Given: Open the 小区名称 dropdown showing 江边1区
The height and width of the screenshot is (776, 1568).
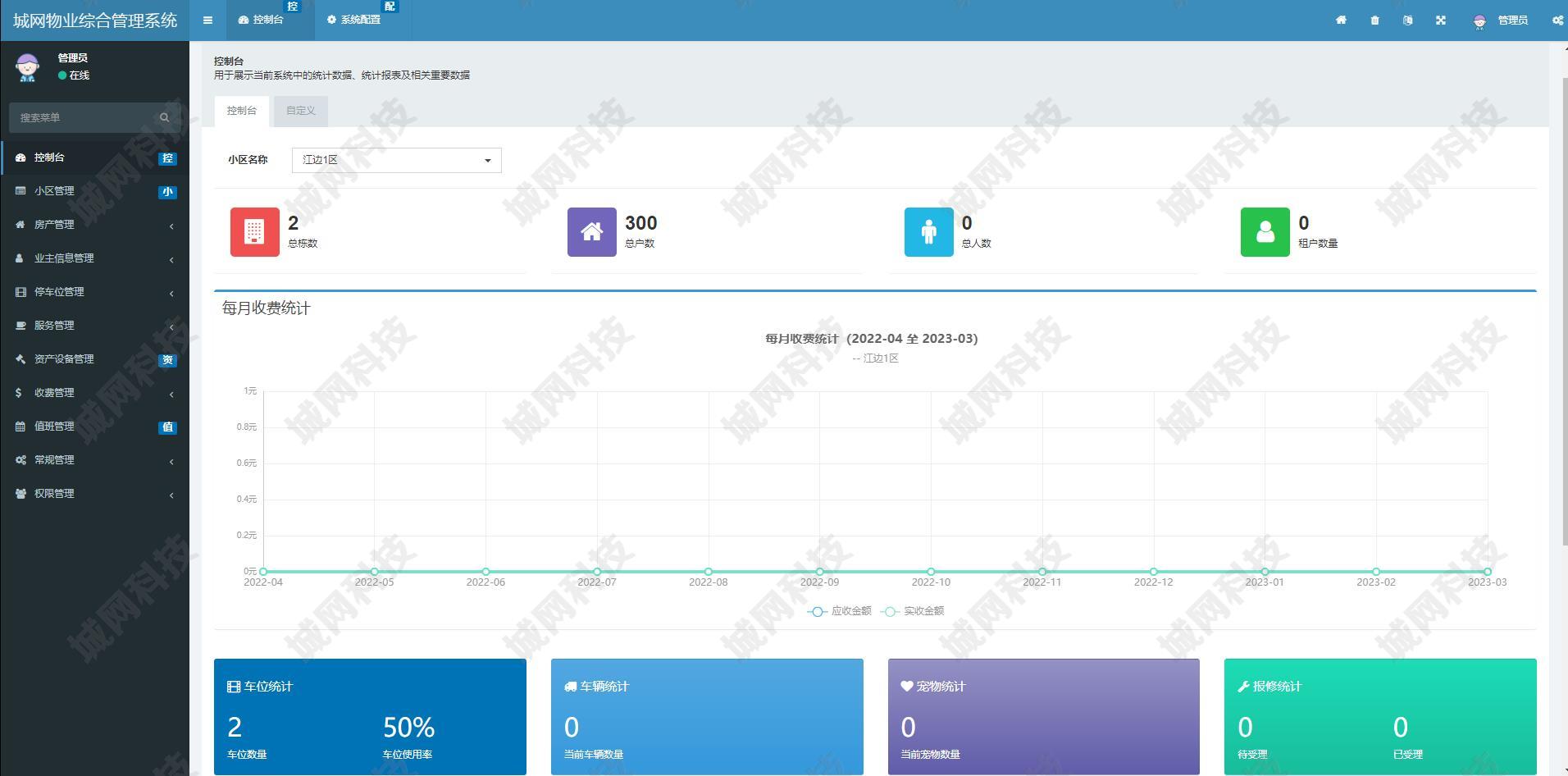Looking at the screenshot, I should point(396,160).
